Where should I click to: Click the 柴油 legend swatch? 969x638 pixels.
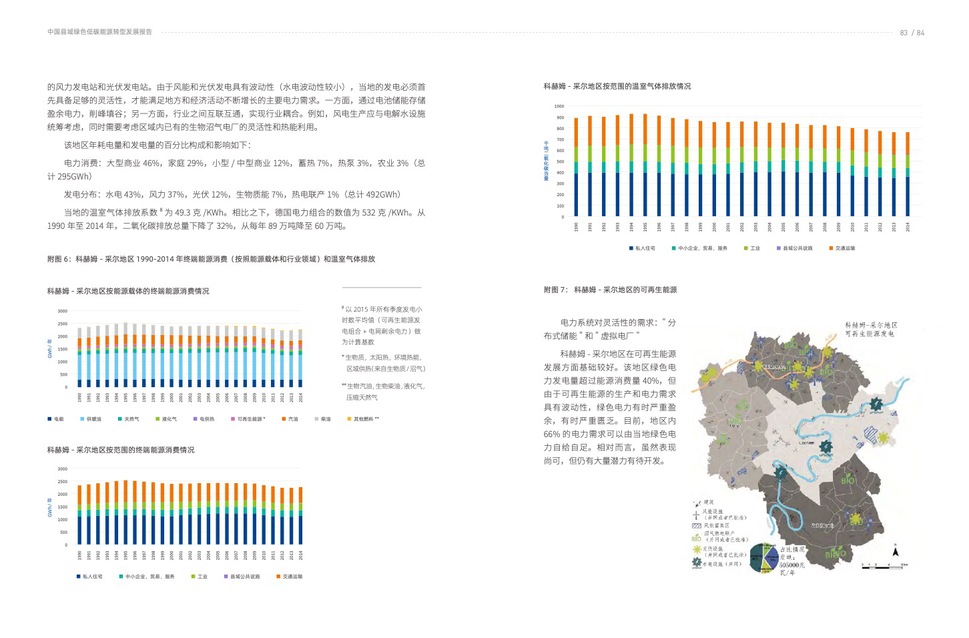tap(316, 419)
